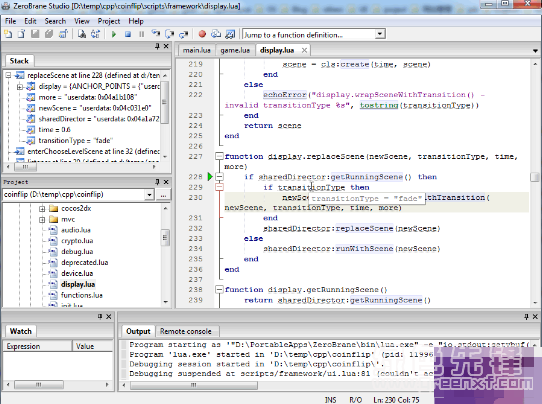Close the Project panel
Viewport: 542px width, 404px height.
pos(166,182)
